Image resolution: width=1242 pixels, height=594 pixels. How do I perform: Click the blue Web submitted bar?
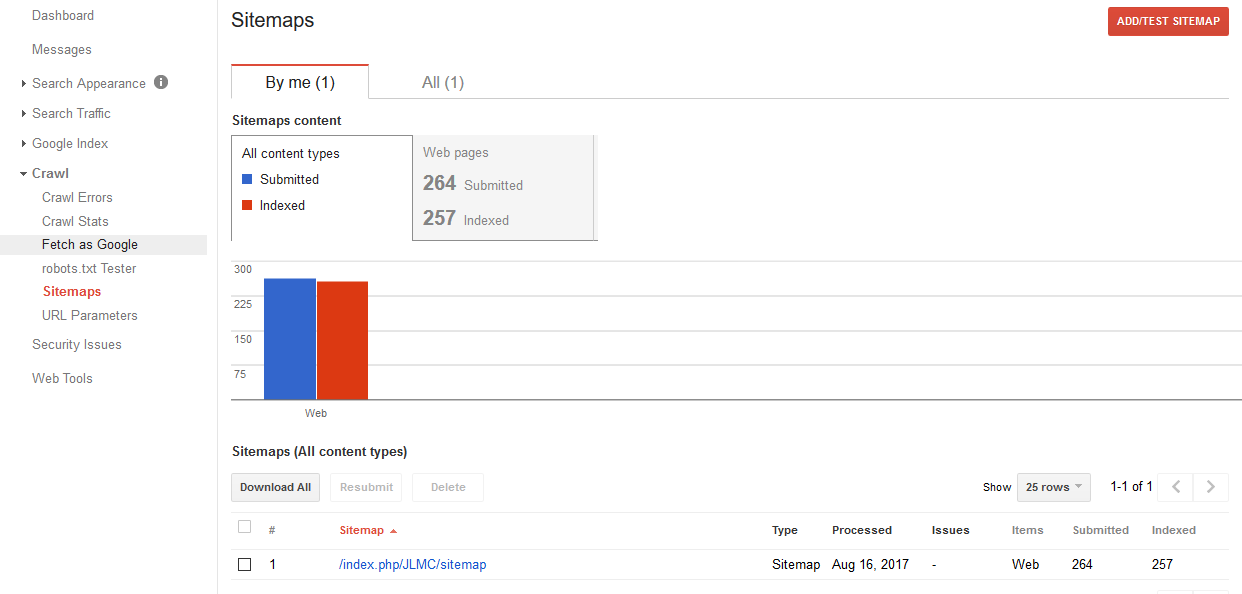[290, 339]
